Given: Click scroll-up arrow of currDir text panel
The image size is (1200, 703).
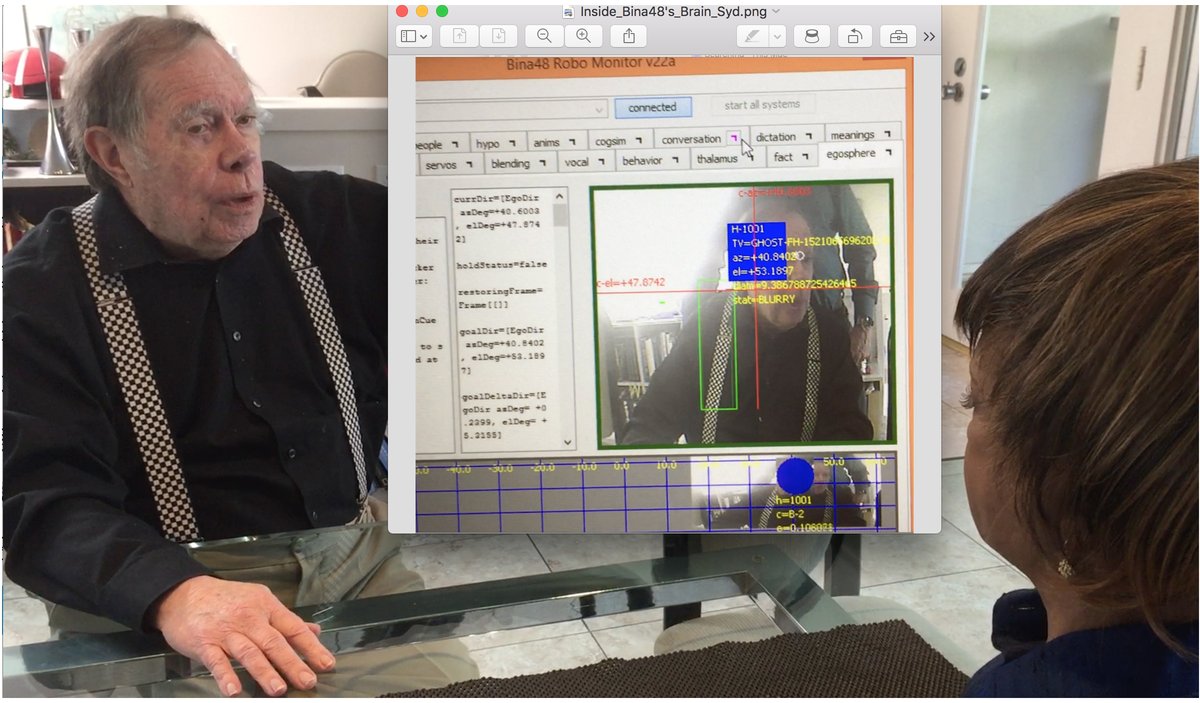Looking at the screenshot, I should point(561,196).
